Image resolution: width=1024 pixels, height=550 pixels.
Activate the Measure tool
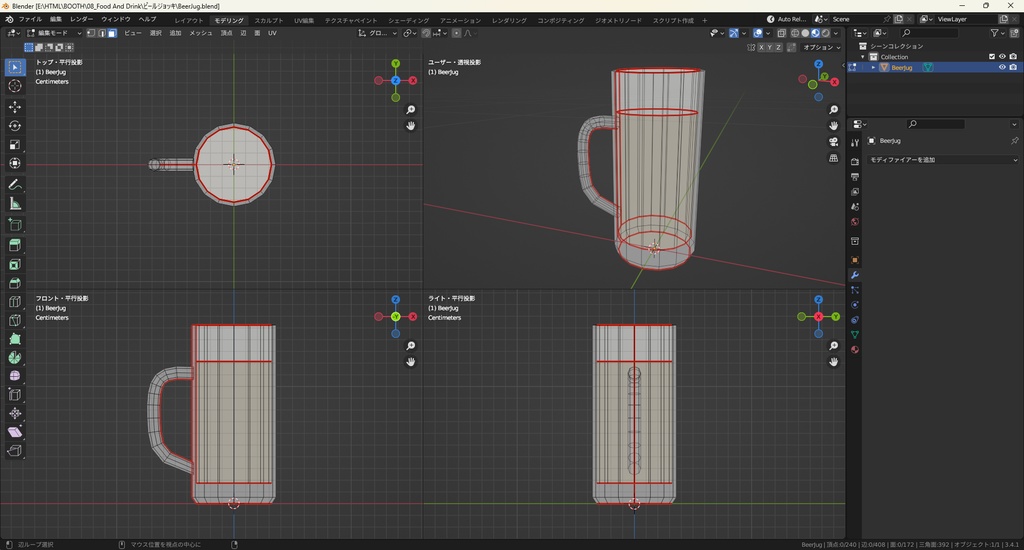[x=15, y=204]
